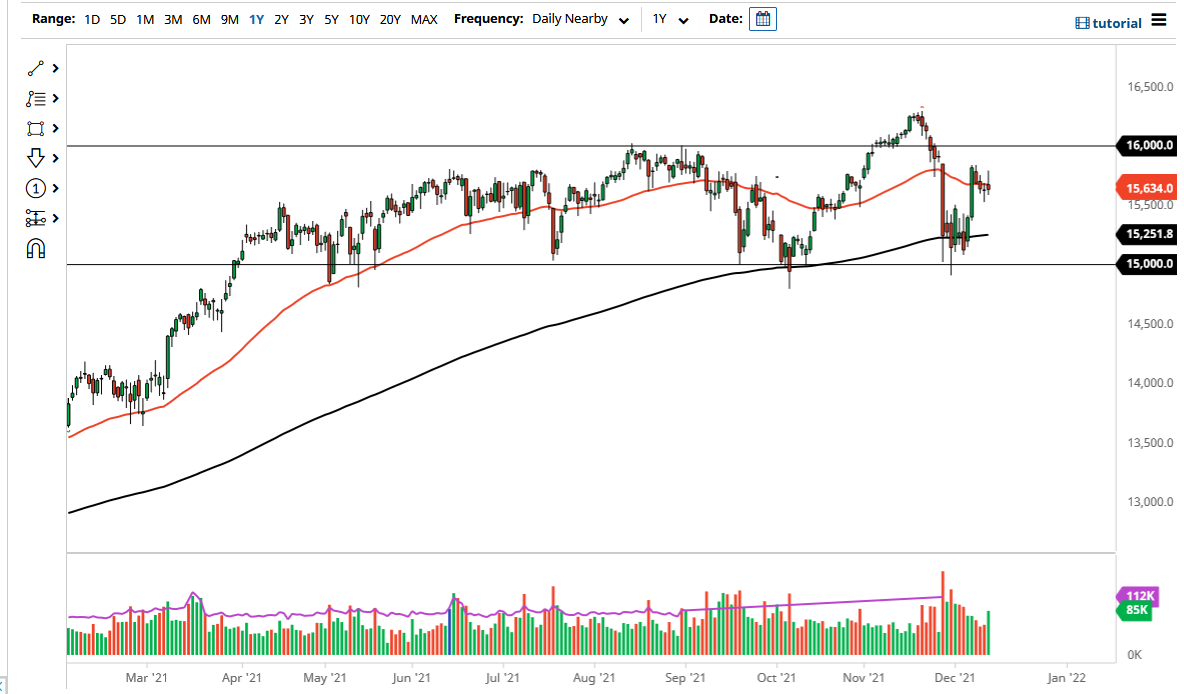Open the measurement tool
Screen dimensions: 1184x694
click(x=35, y=217)
